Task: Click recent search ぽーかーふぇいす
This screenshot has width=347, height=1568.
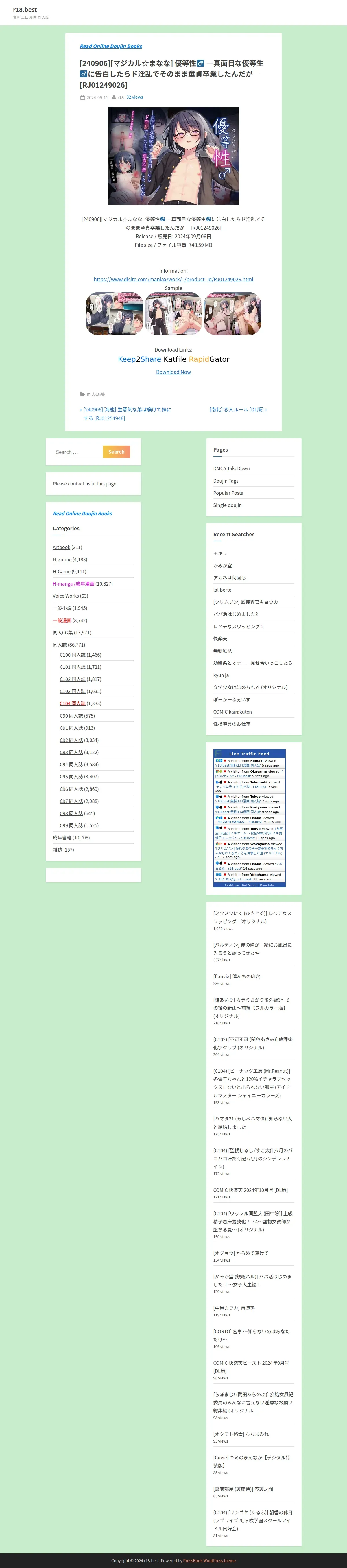Action: (232, 699)
